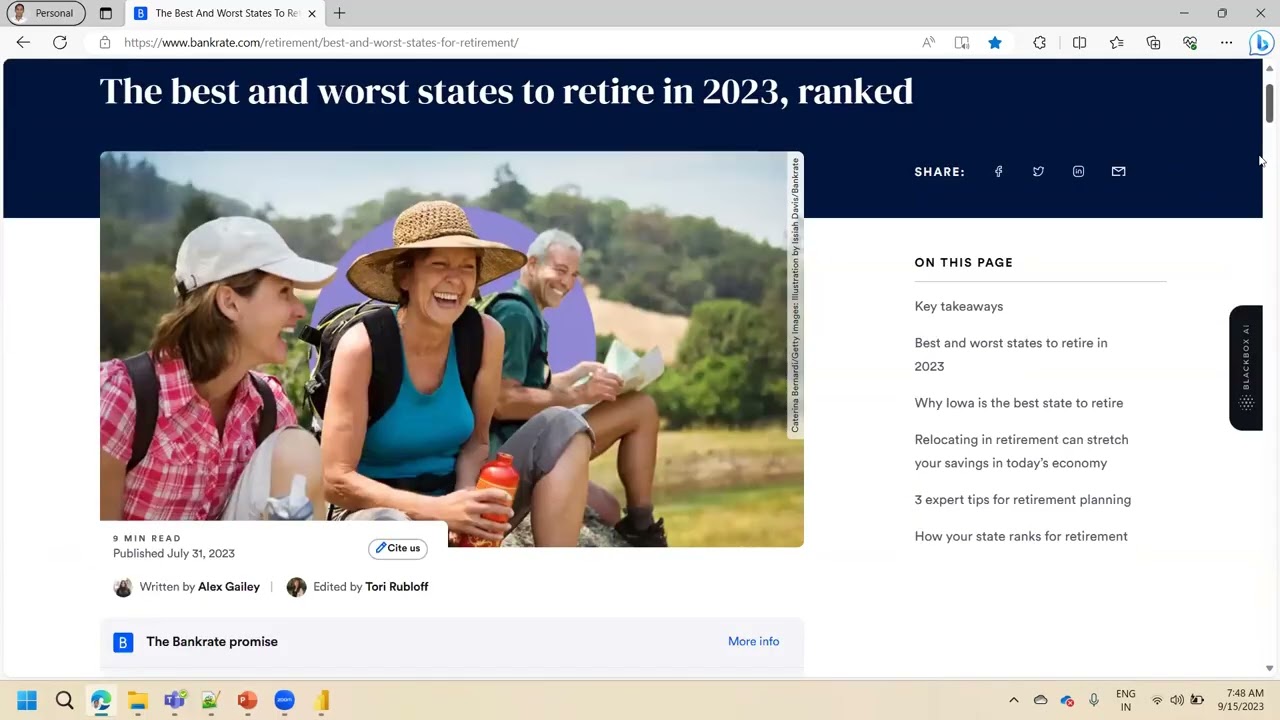Open the Bing Copilot sidebar
This screenshot has height=720, width=1280.
1261,42
